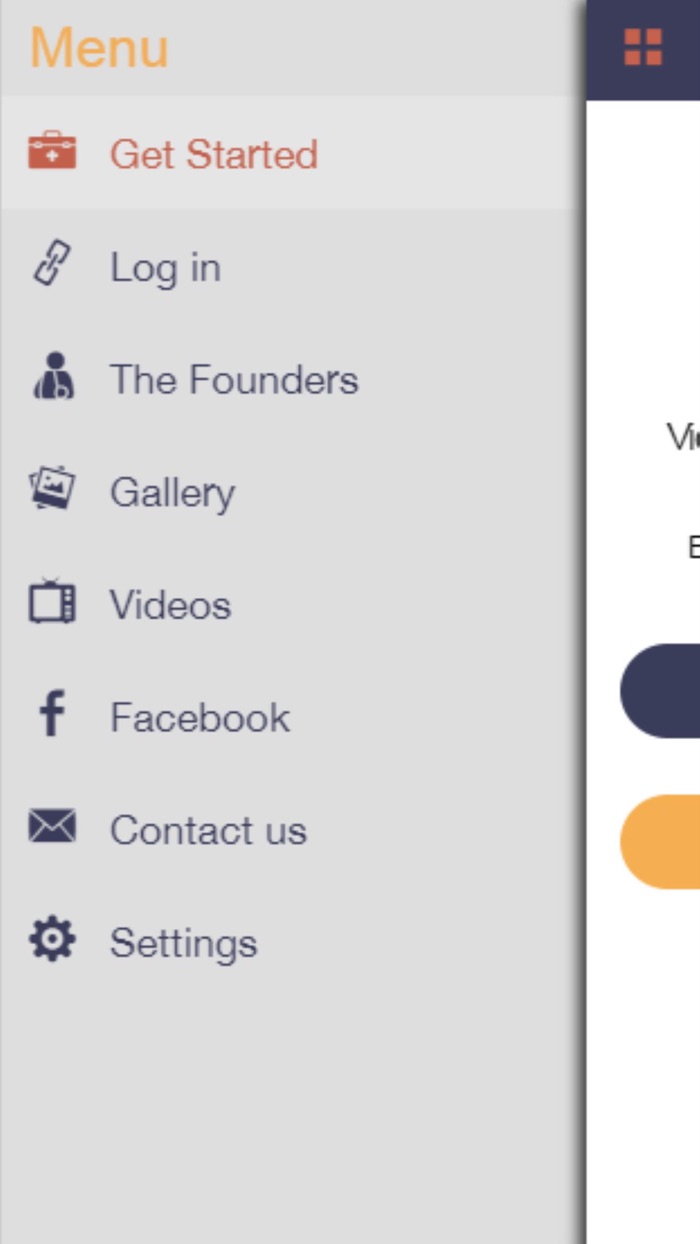Click the orange Menu heading
700x1244 pixels.
(x=99, y=48)
